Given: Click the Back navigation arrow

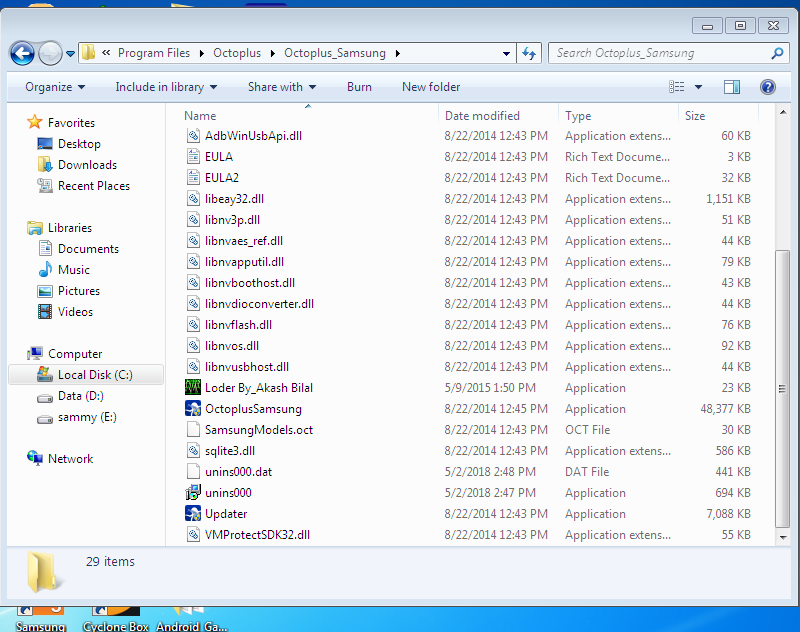Looking at the screenshot, I should 22,53.
